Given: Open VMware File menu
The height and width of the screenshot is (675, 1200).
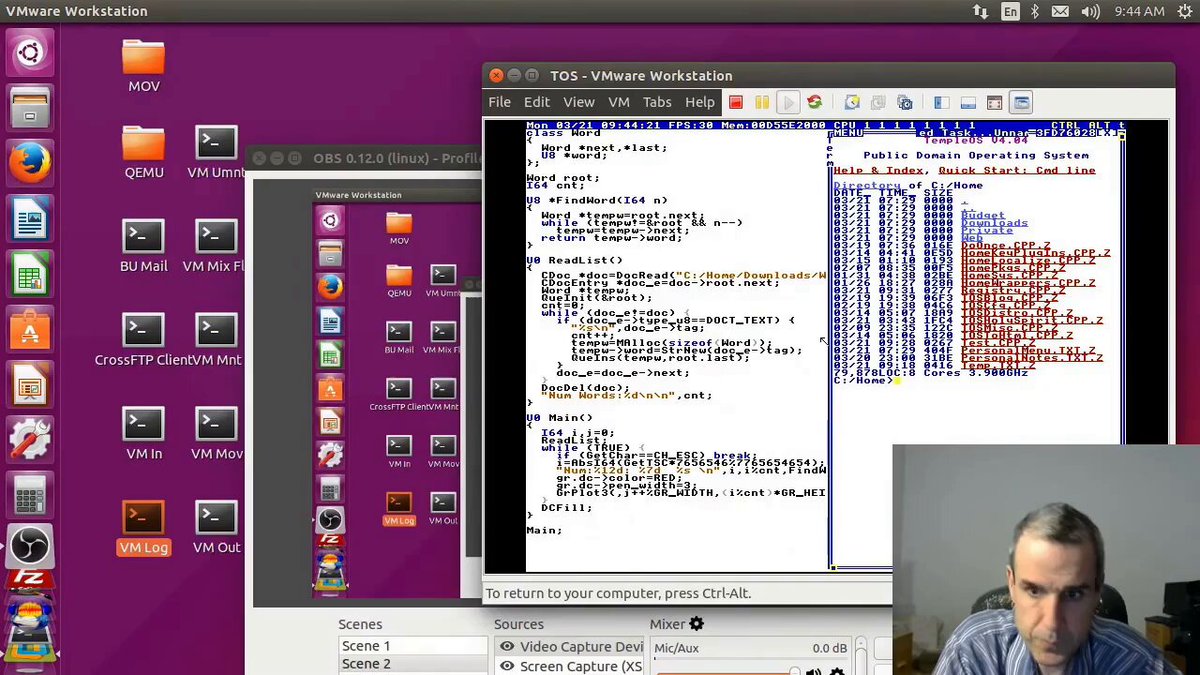Looking at the screenshot, I should click(x=499, y=102).
